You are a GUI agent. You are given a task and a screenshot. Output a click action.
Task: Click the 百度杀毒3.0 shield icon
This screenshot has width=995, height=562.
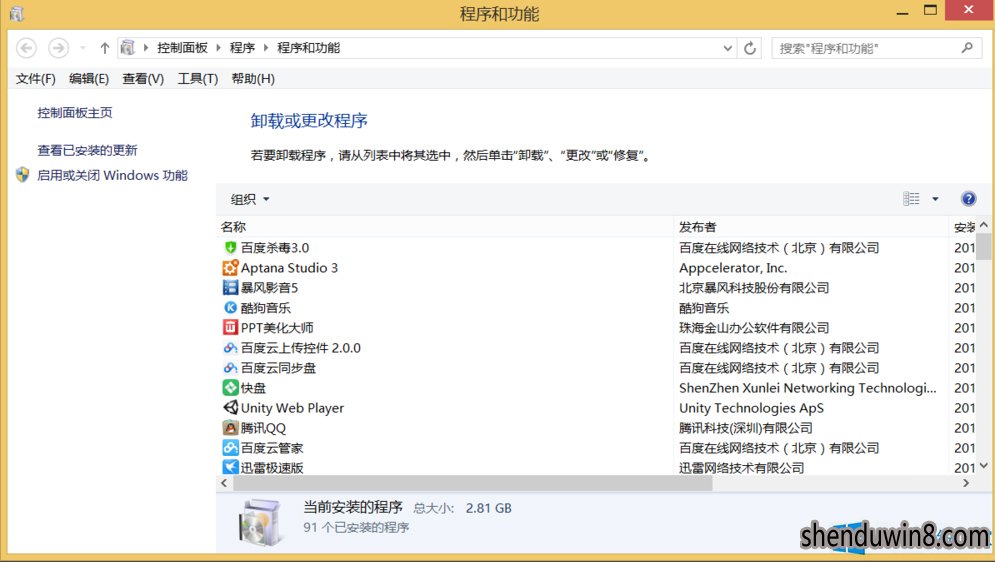coord(230,247)
